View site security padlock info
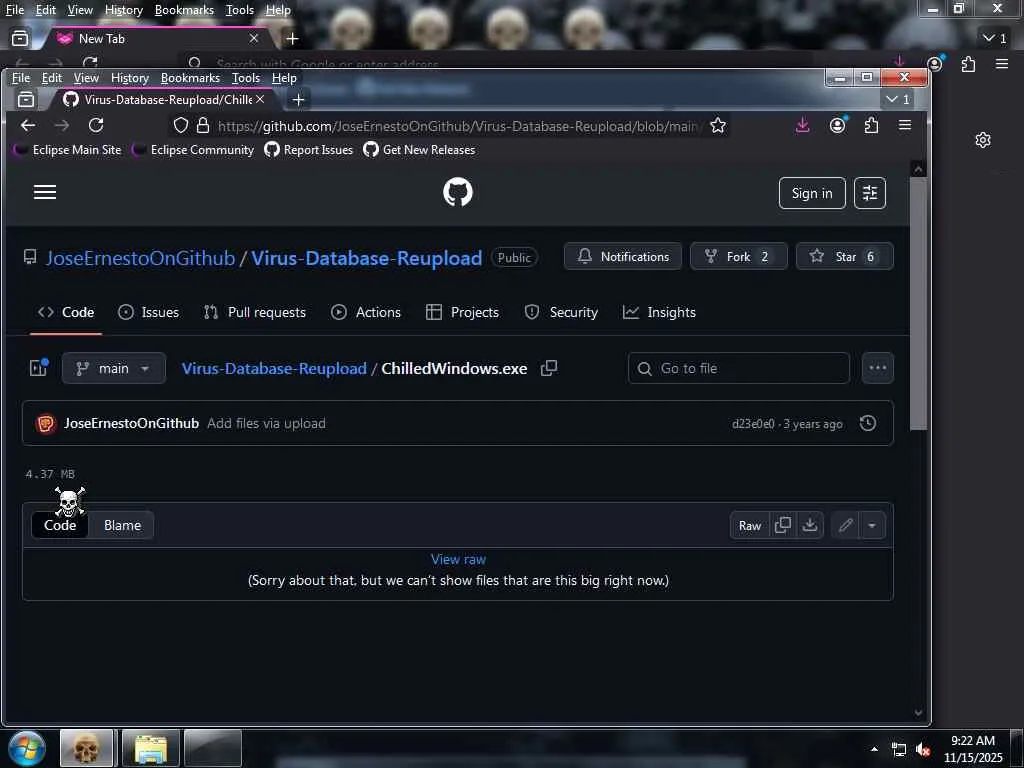 pos(203,125)
